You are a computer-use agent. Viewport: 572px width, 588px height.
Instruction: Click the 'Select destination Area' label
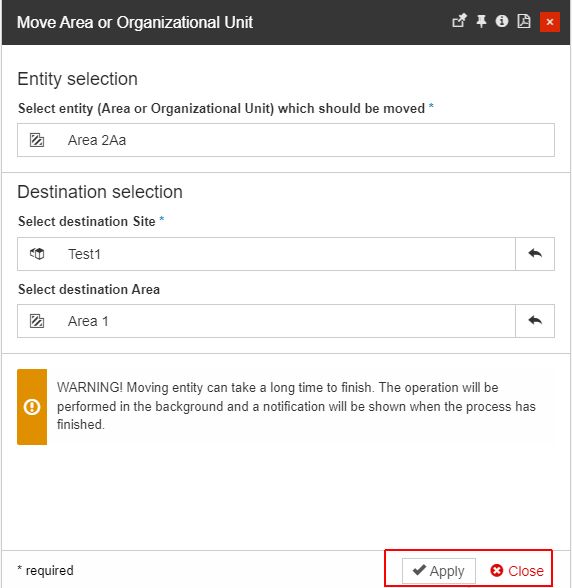(x=89, y=290)
